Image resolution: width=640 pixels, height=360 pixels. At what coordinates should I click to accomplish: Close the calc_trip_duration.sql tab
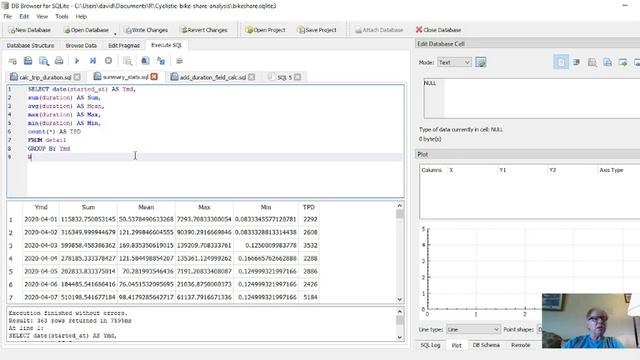[x=77, y=77]
